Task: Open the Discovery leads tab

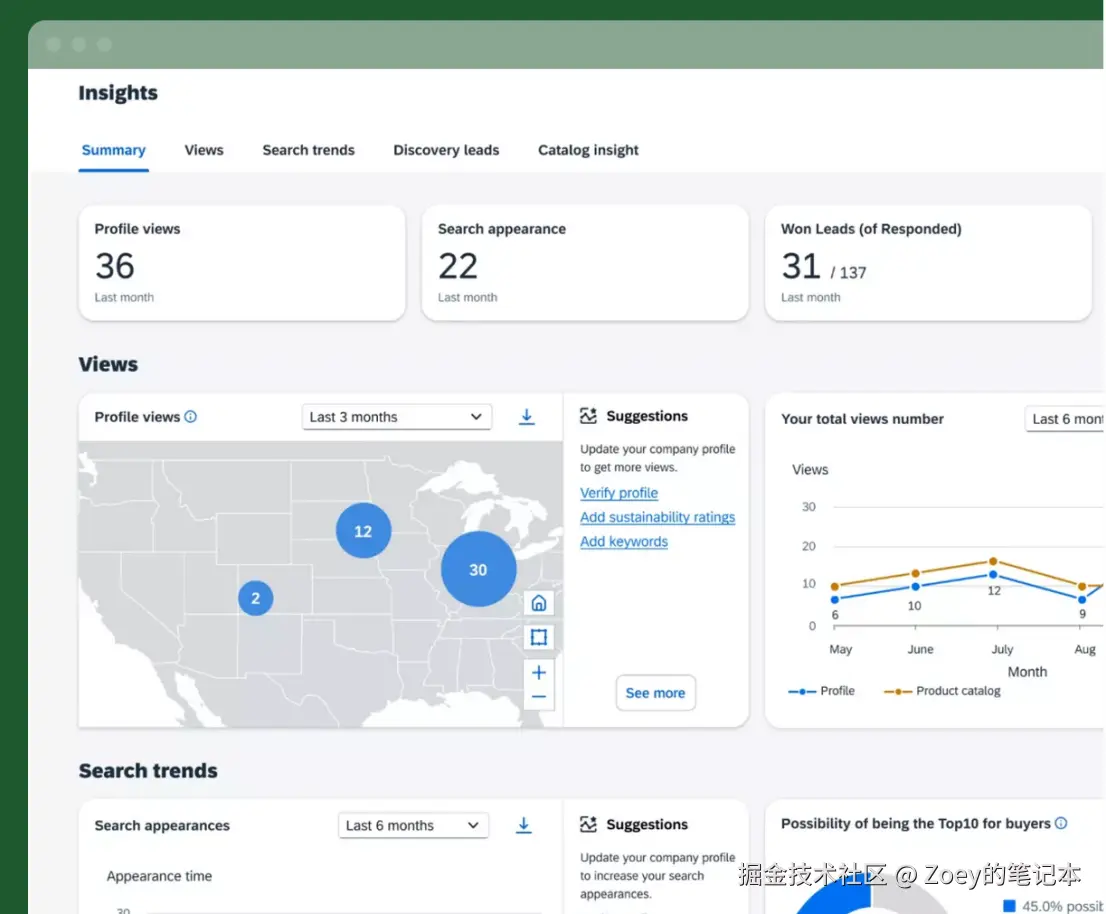Action: 446,150
